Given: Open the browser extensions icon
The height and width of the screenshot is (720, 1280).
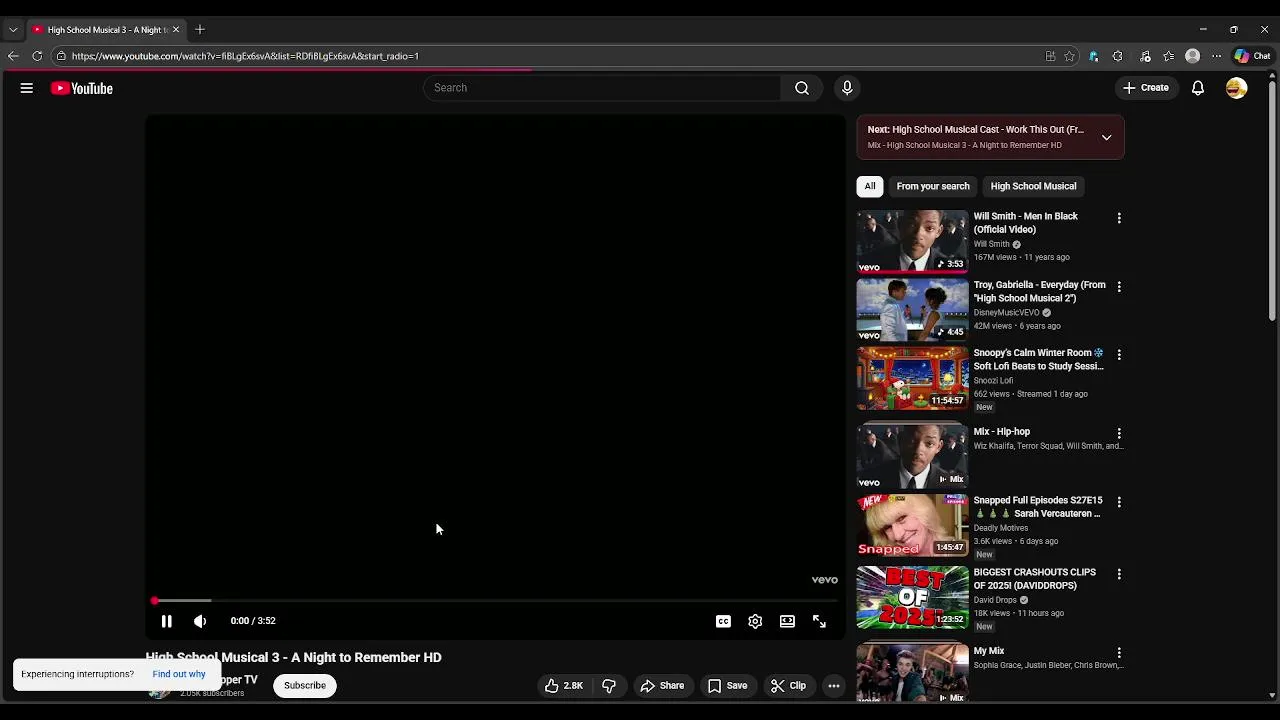Looking at the screenshot, I should click(1118, 56).
